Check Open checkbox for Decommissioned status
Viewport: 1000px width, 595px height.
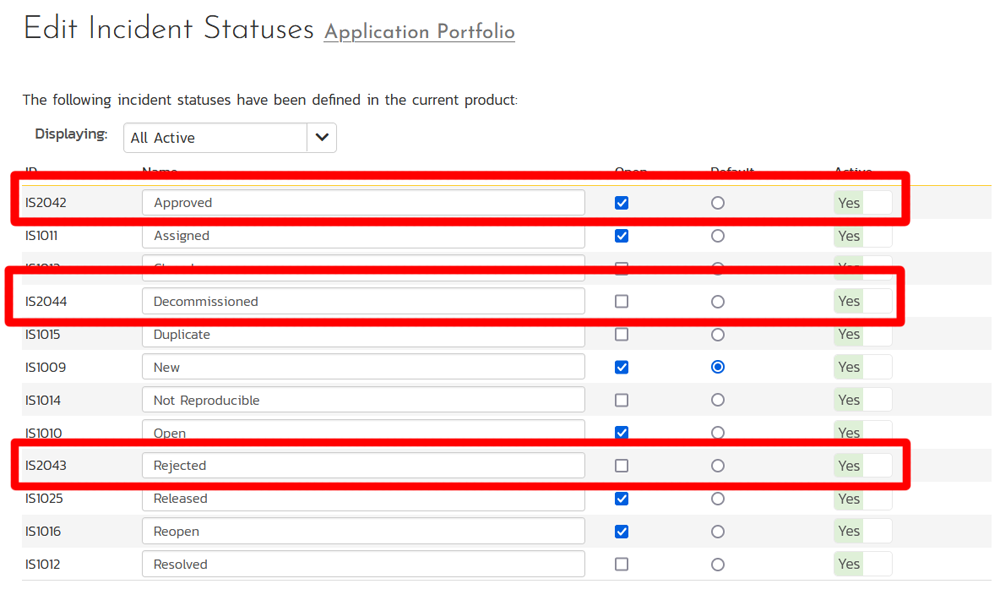pyautogui.click(x=622, y=301)
